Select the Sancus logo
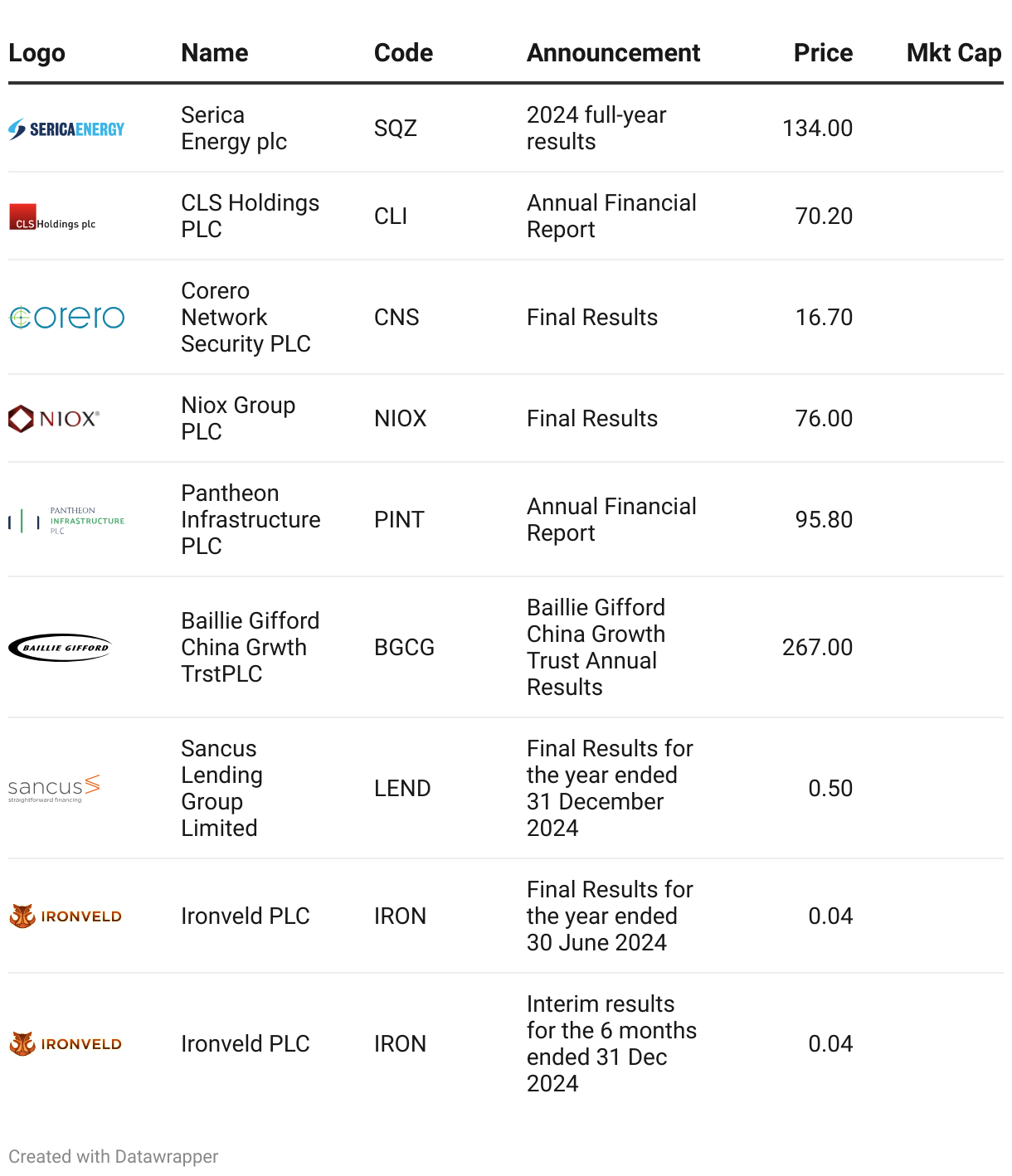Viewport: 1012px width, 1176px height. pos(54,789)
